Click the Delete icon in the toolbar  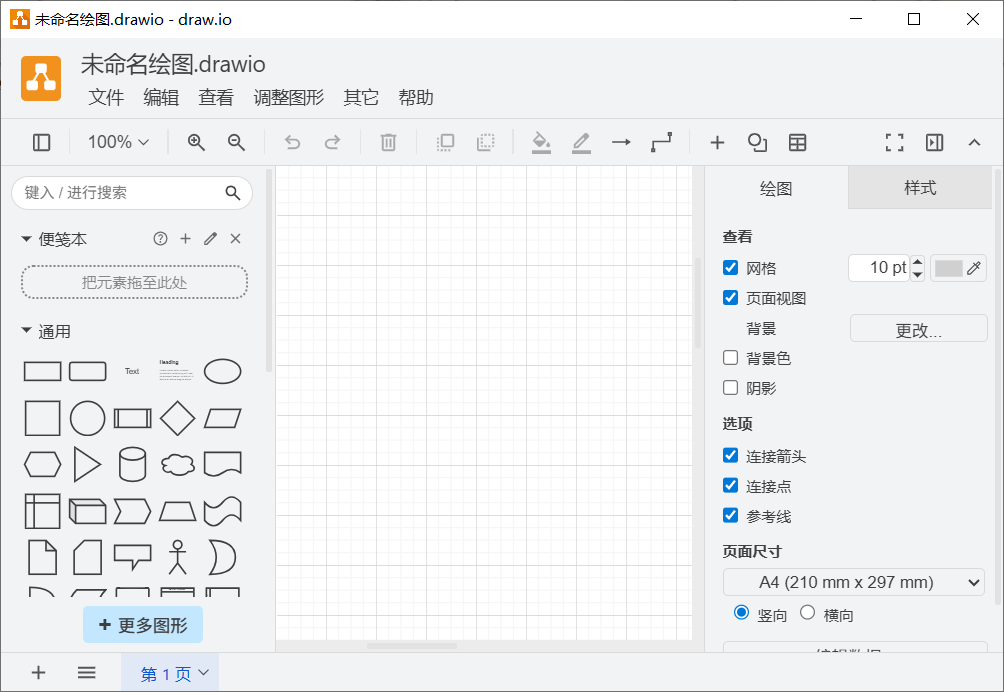point(388,143)
